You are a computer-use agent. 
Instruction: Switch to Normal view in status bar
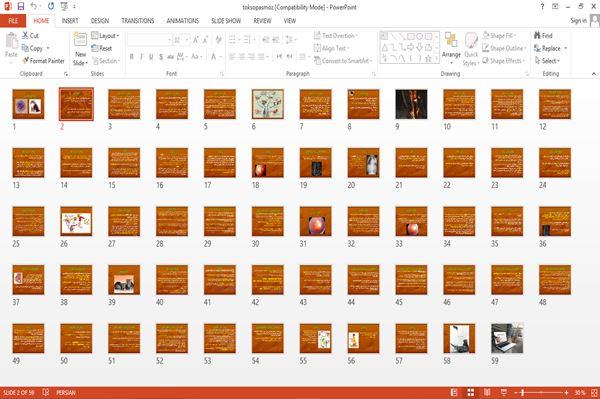point(454,392)
